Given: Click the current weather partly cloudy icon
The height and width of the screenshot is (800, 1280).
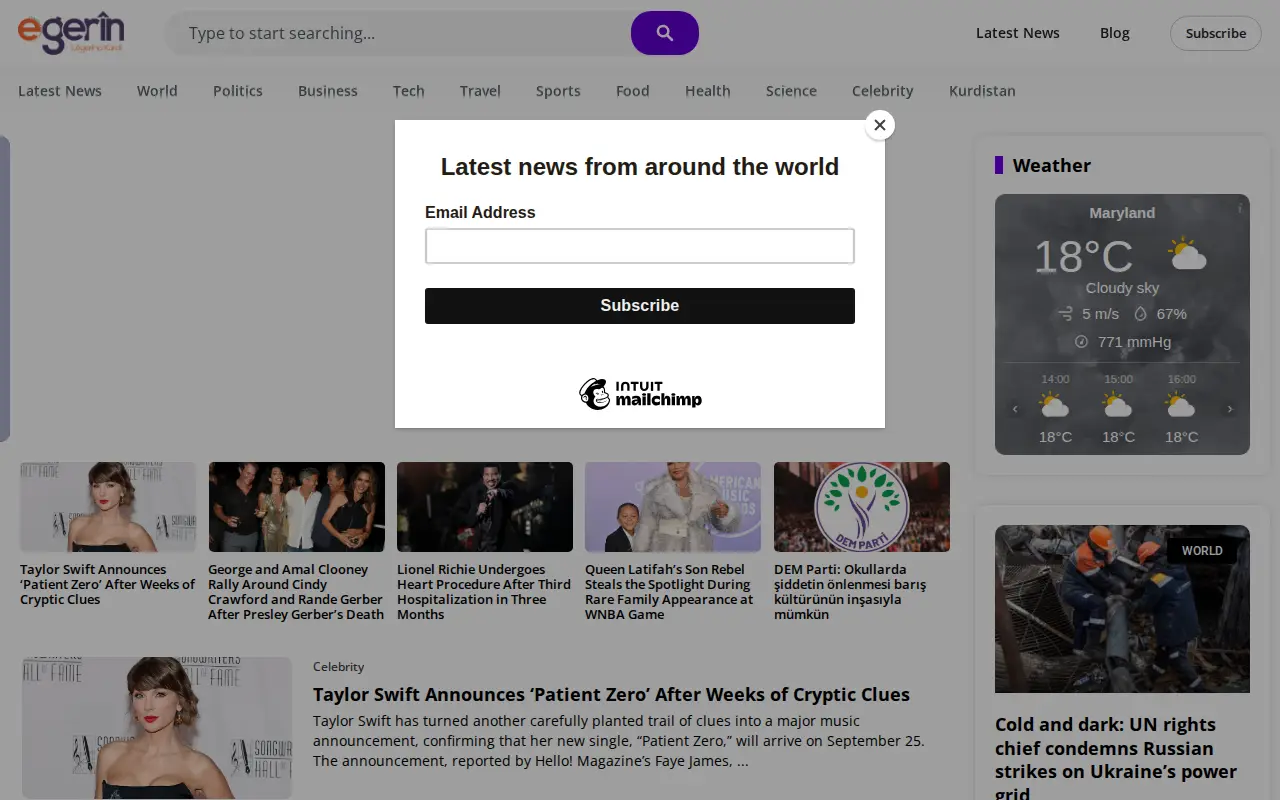Looking at the screenshot, I should (1187, 255).
